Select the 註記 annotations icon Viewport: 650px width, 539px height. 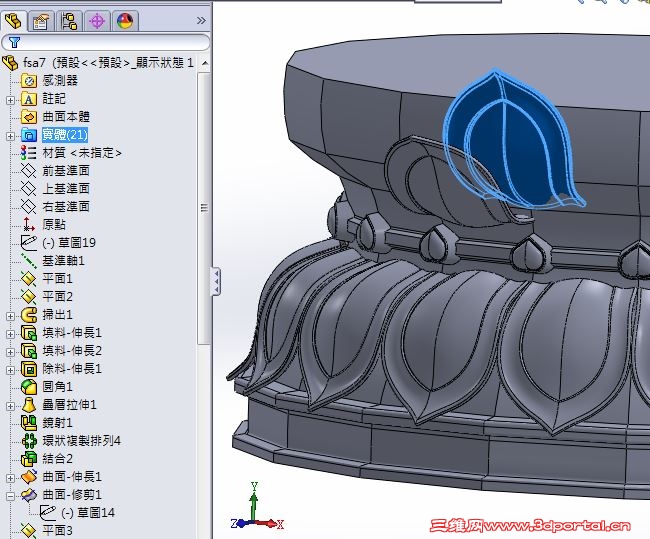coord(29,99)
